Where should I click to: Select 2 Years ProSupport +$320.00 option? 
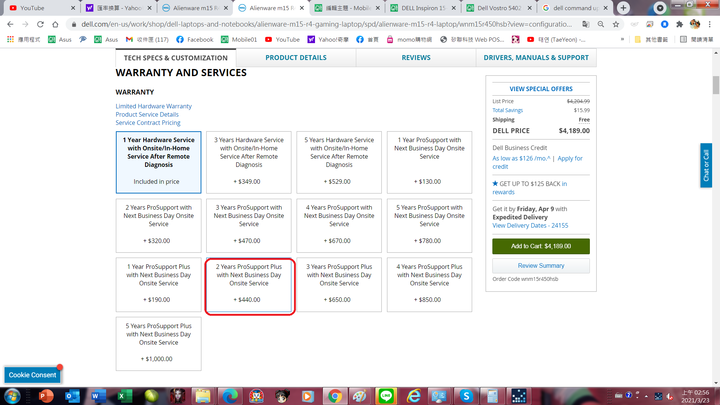click(158, 225)
